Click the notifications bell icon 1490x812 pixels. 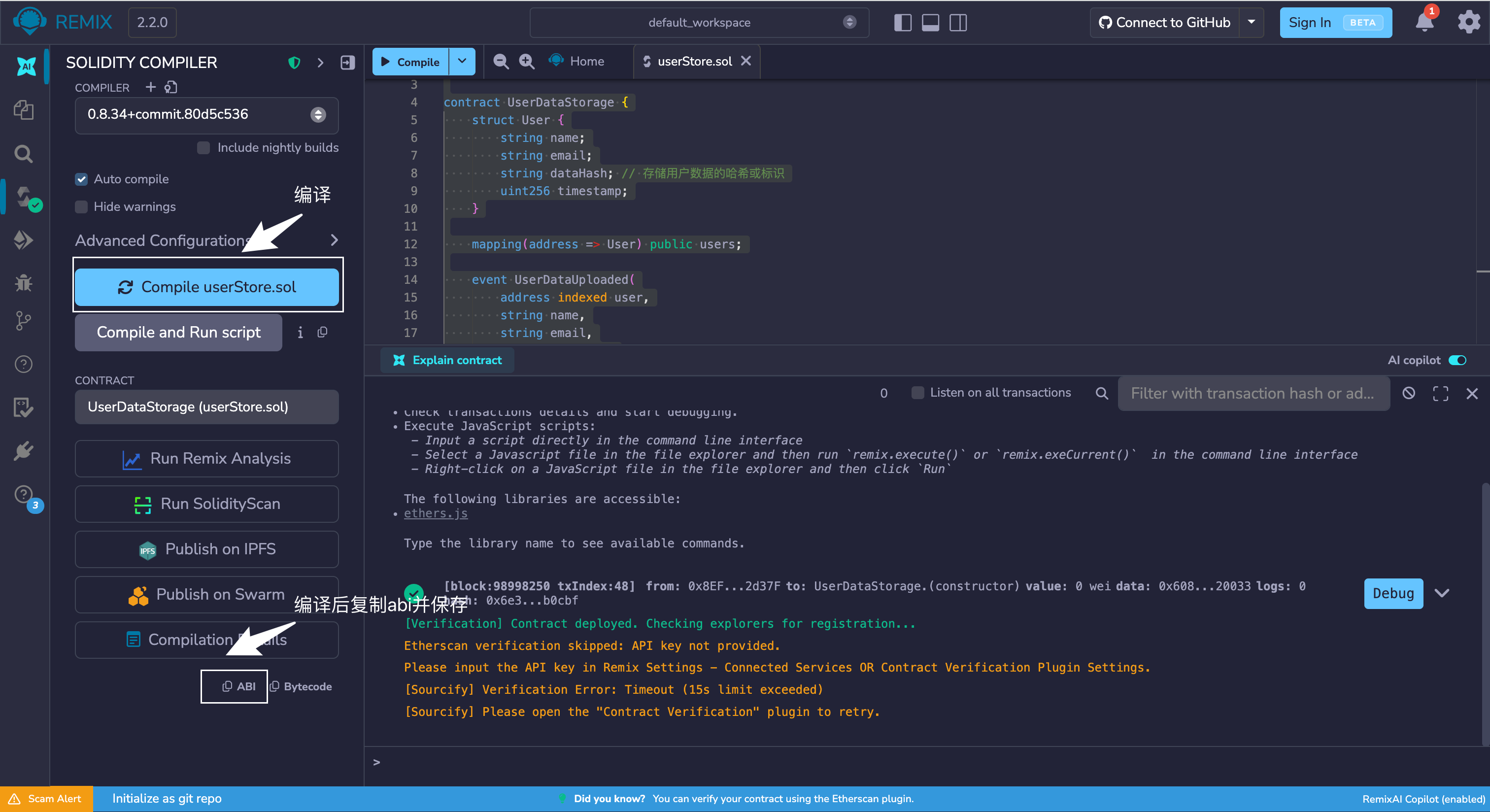coord(1424,23)
